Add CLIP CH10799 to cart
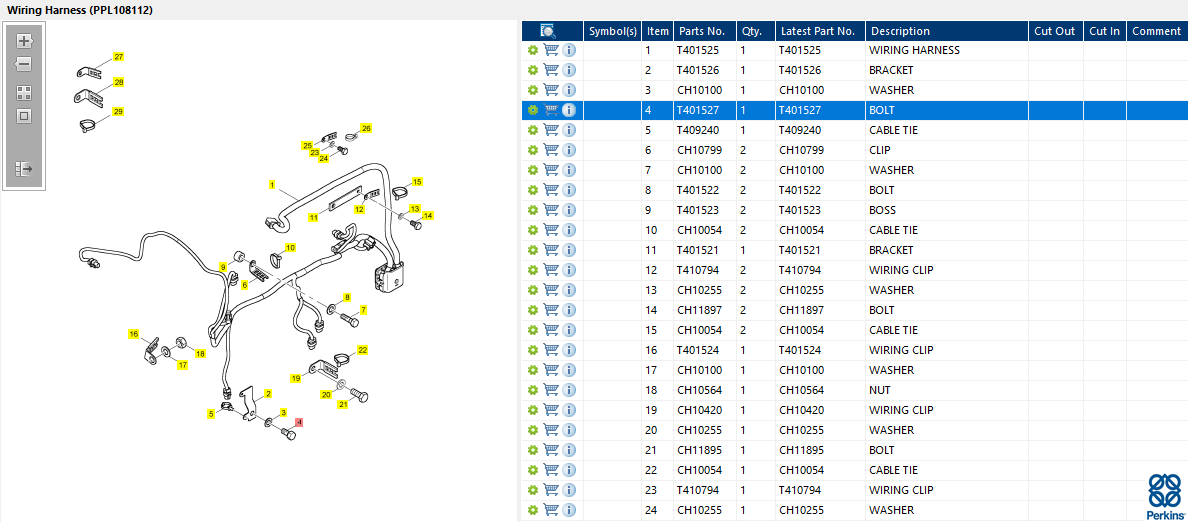 pos(551,150)
